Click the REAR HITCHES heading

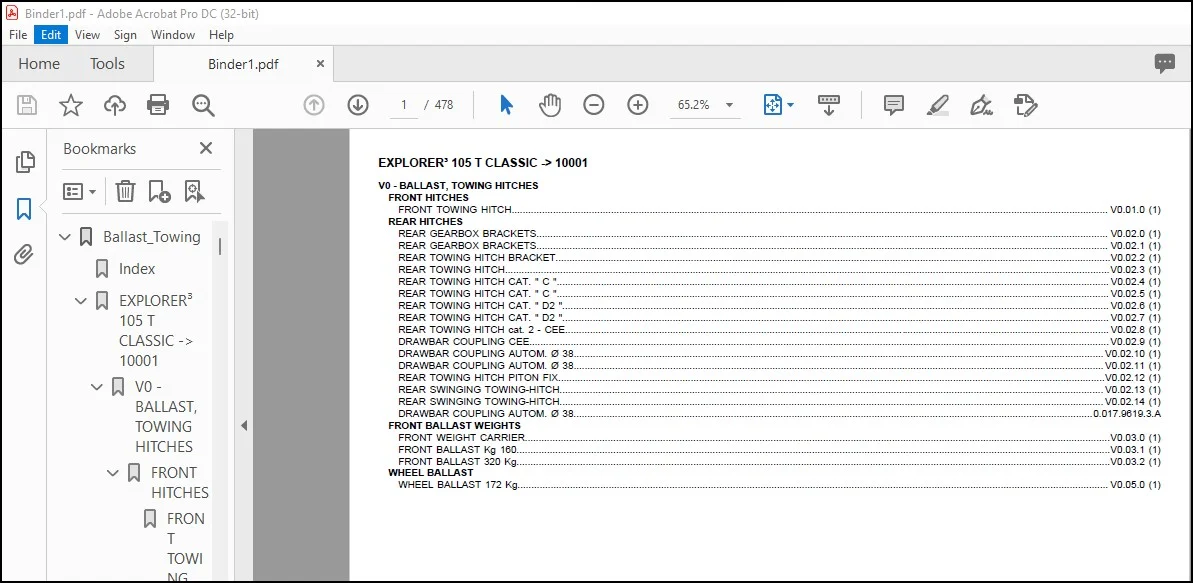[425, 221]
